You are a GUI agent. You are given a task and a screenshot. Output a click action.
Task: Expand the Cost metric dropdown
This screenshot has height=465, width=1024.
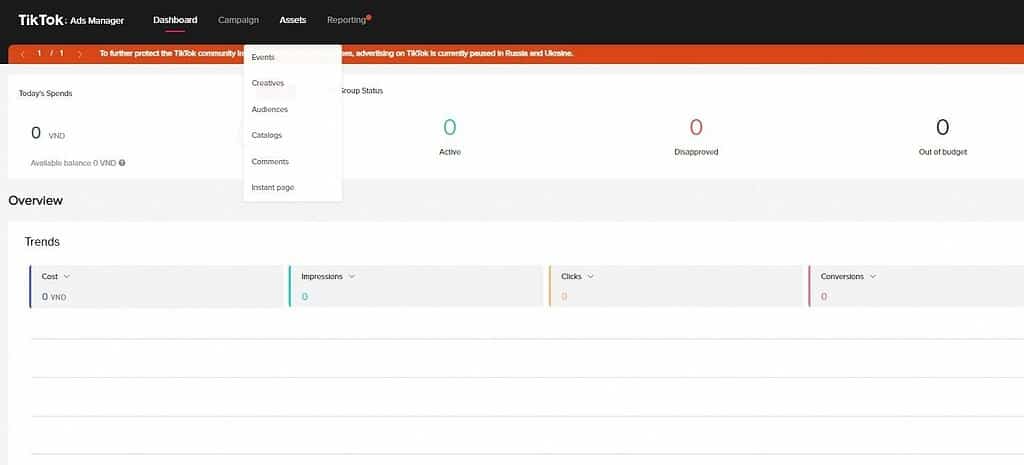[67, 276]
